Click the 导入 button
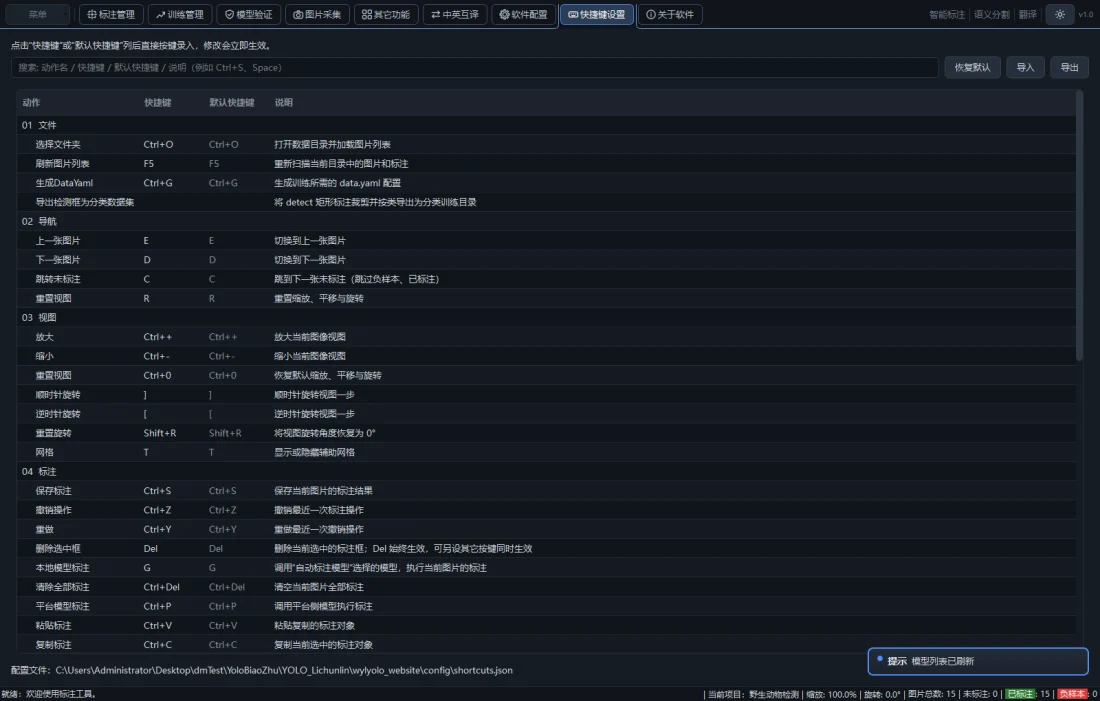The image size is (1100, 701). [1026, 67]
